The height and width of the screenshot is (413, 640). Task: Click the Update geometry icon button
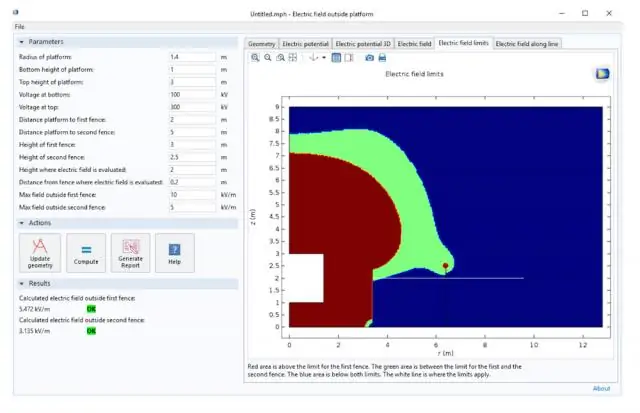pos(40,253)
